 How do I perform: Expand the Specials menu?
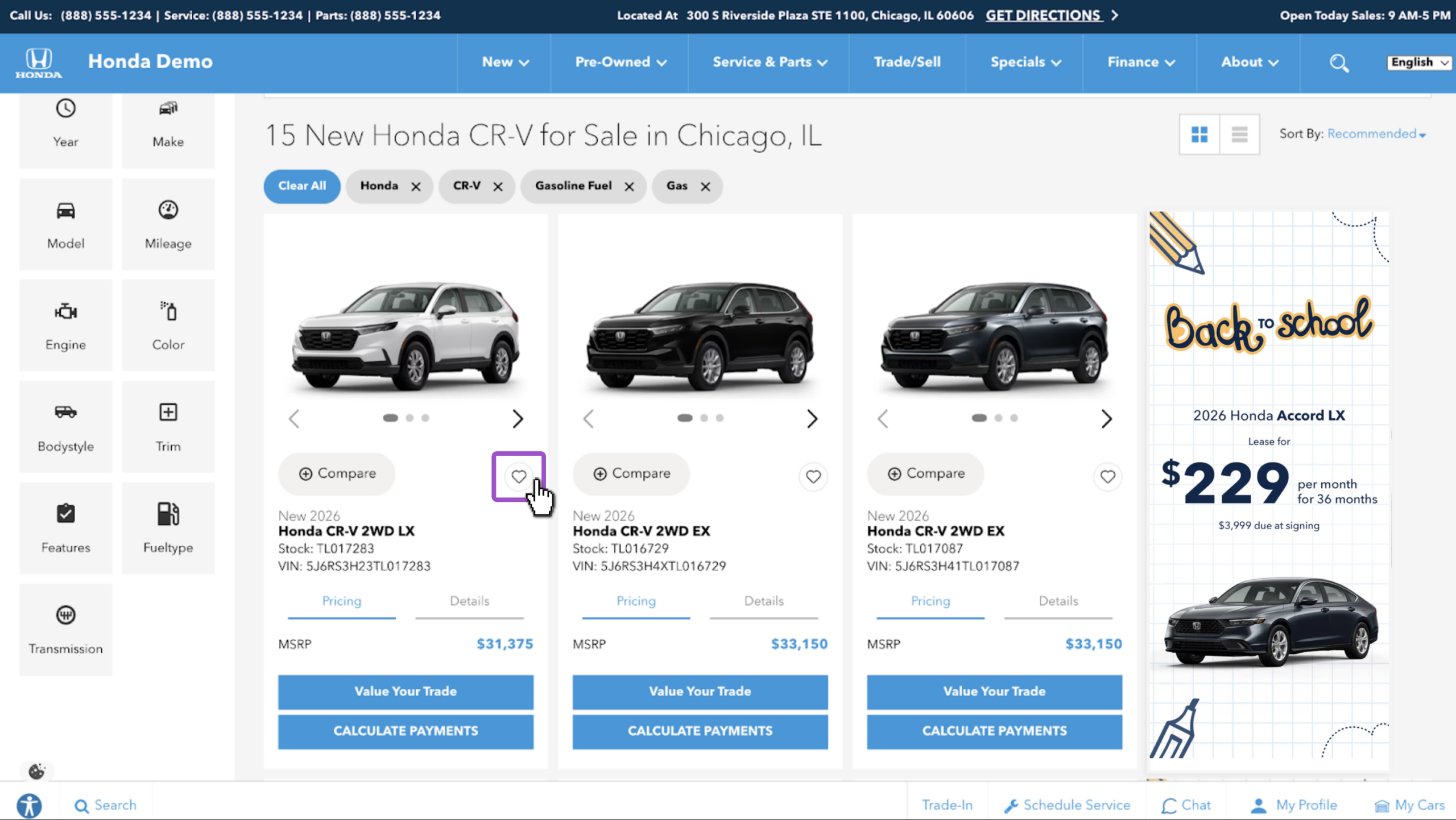[1025, 62]
